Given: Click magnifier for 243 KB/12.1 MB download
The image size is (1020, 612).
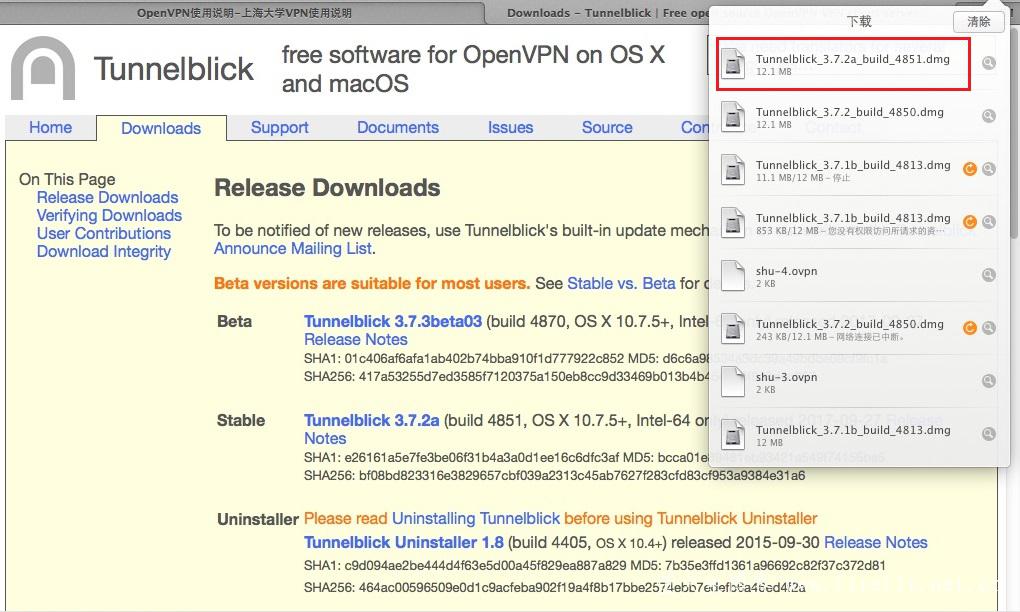Looking at the screenshot, I should 988,328.
